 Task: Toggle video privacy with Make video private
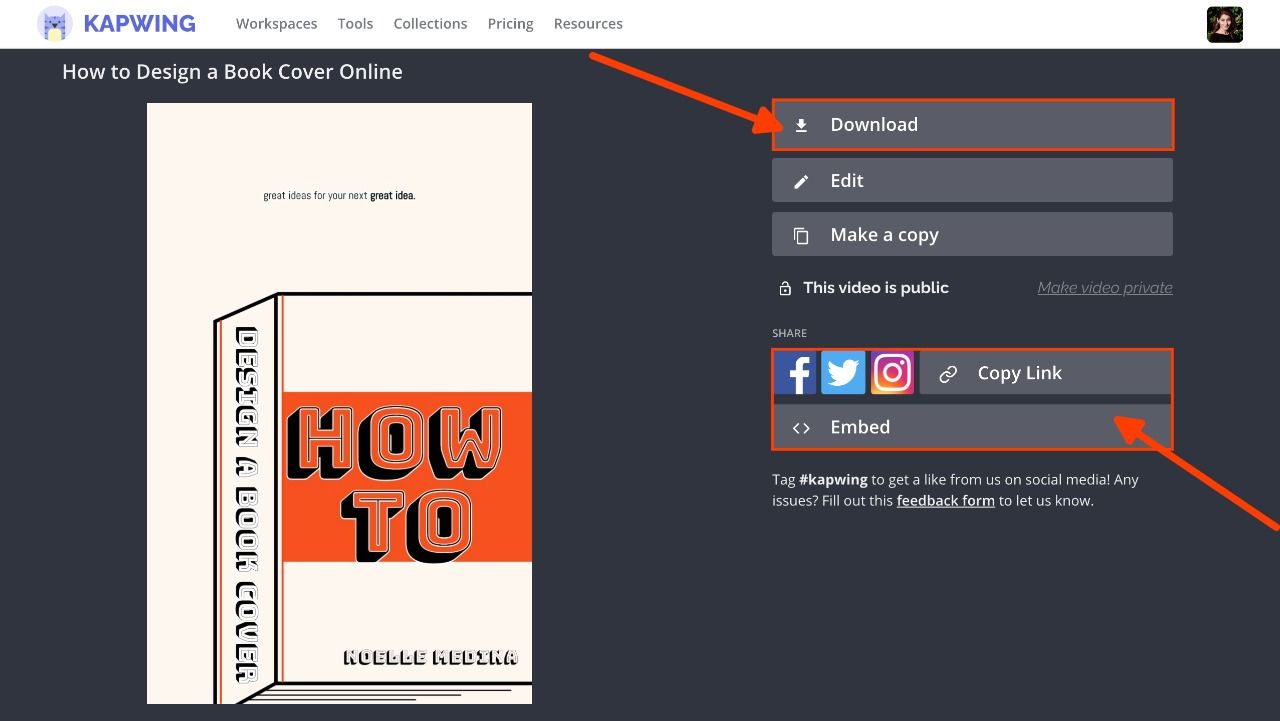tap(1104, 288)
